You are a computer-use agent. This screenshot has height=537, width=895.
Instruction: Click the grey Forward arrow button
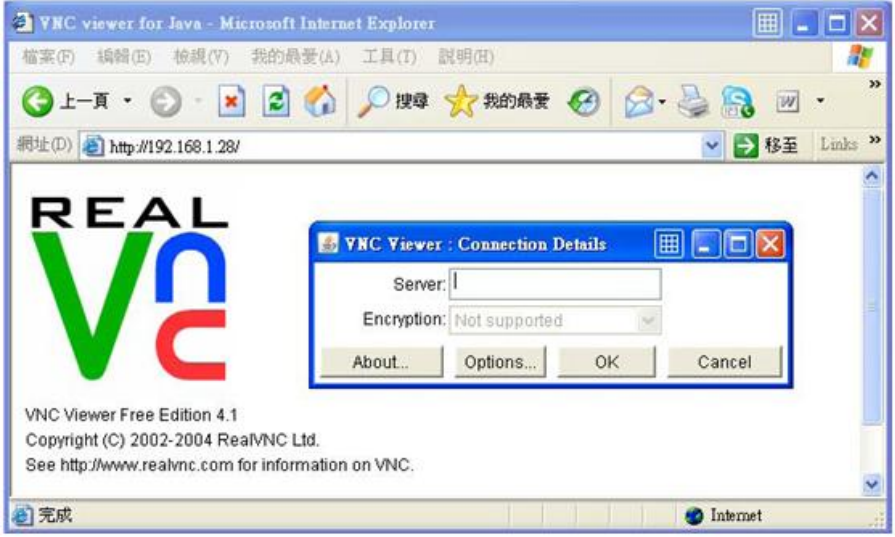click(x=166, y=102)
